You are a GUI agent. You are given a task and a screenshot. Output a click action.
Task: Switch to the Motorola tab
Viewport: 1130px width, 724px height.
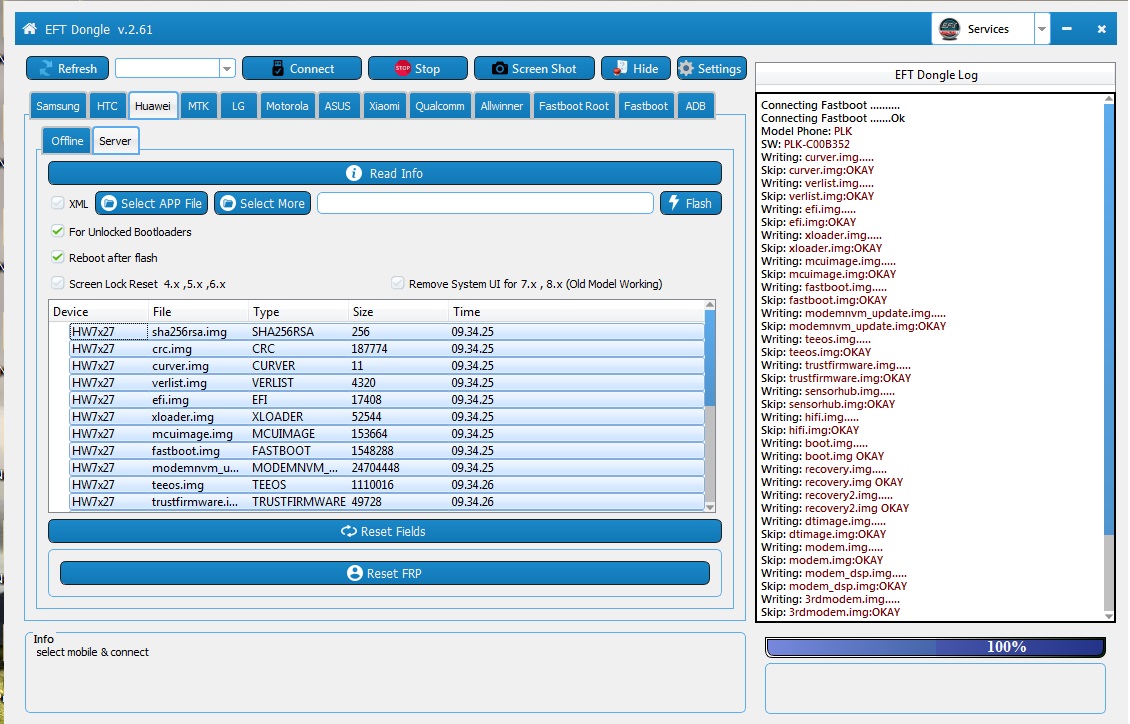pyautogui.click(x=287, y=106)
